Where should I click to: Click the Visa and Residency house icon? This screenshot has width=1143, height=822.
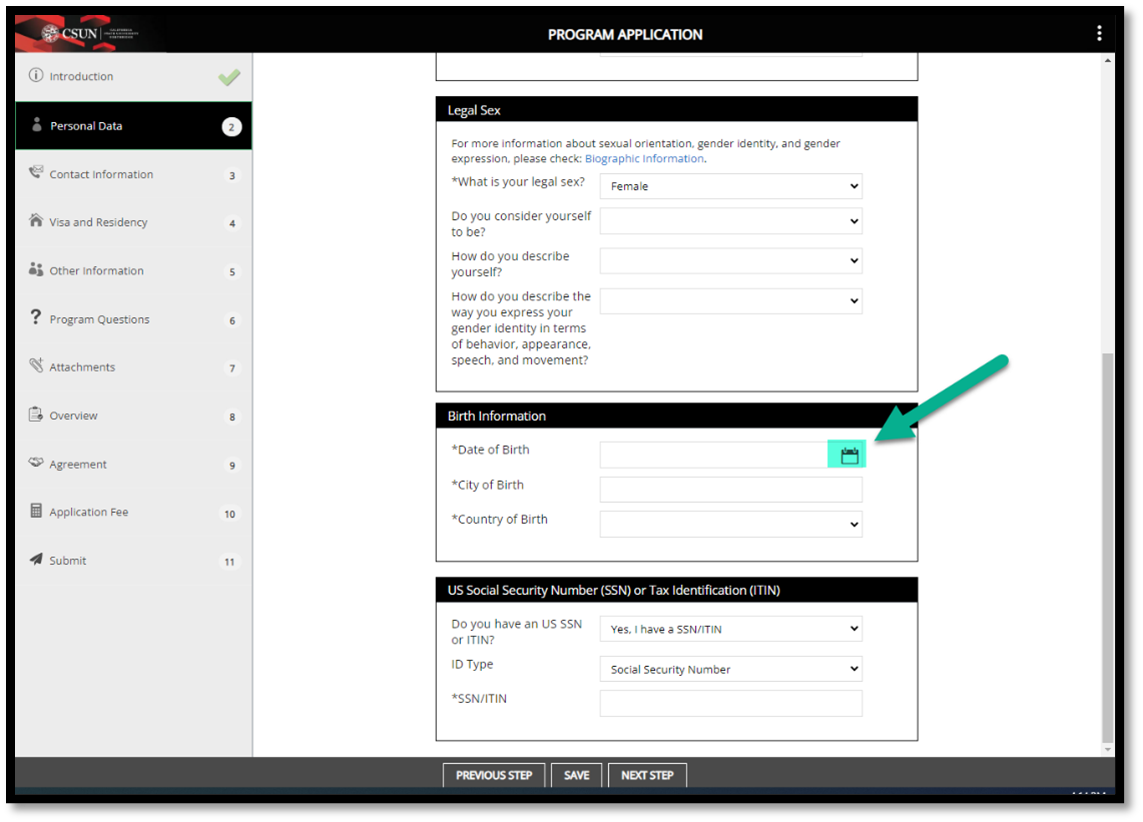36,221
